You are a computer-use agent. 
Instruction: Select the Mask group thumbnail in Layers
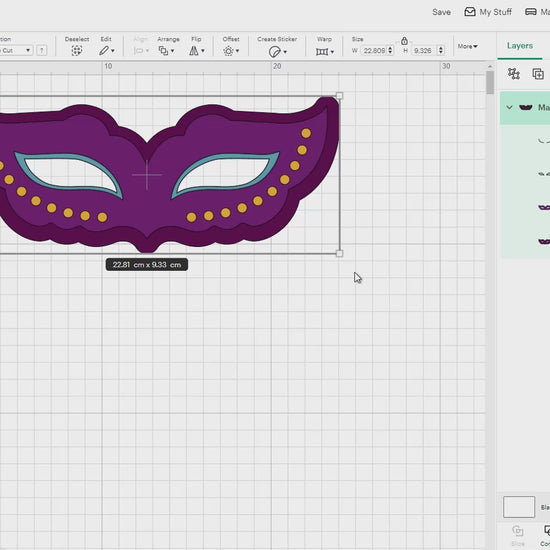(x=525, y=107)
